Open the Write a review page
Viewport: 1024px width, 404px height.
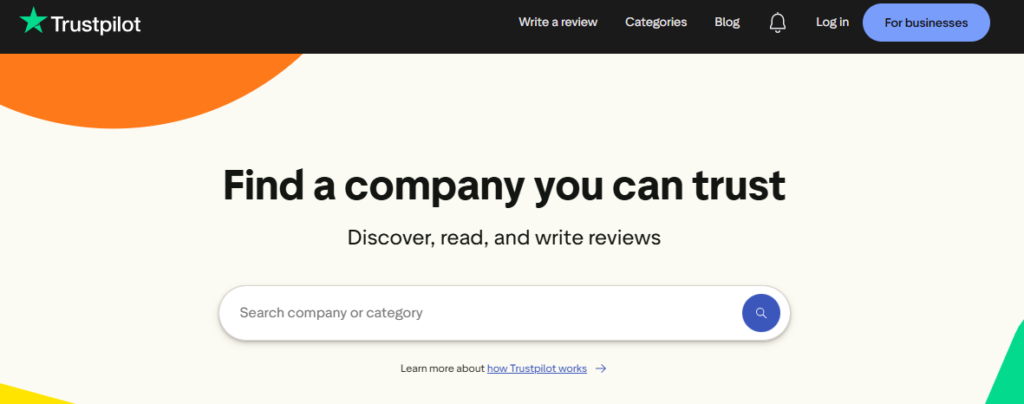coord(558,22)
